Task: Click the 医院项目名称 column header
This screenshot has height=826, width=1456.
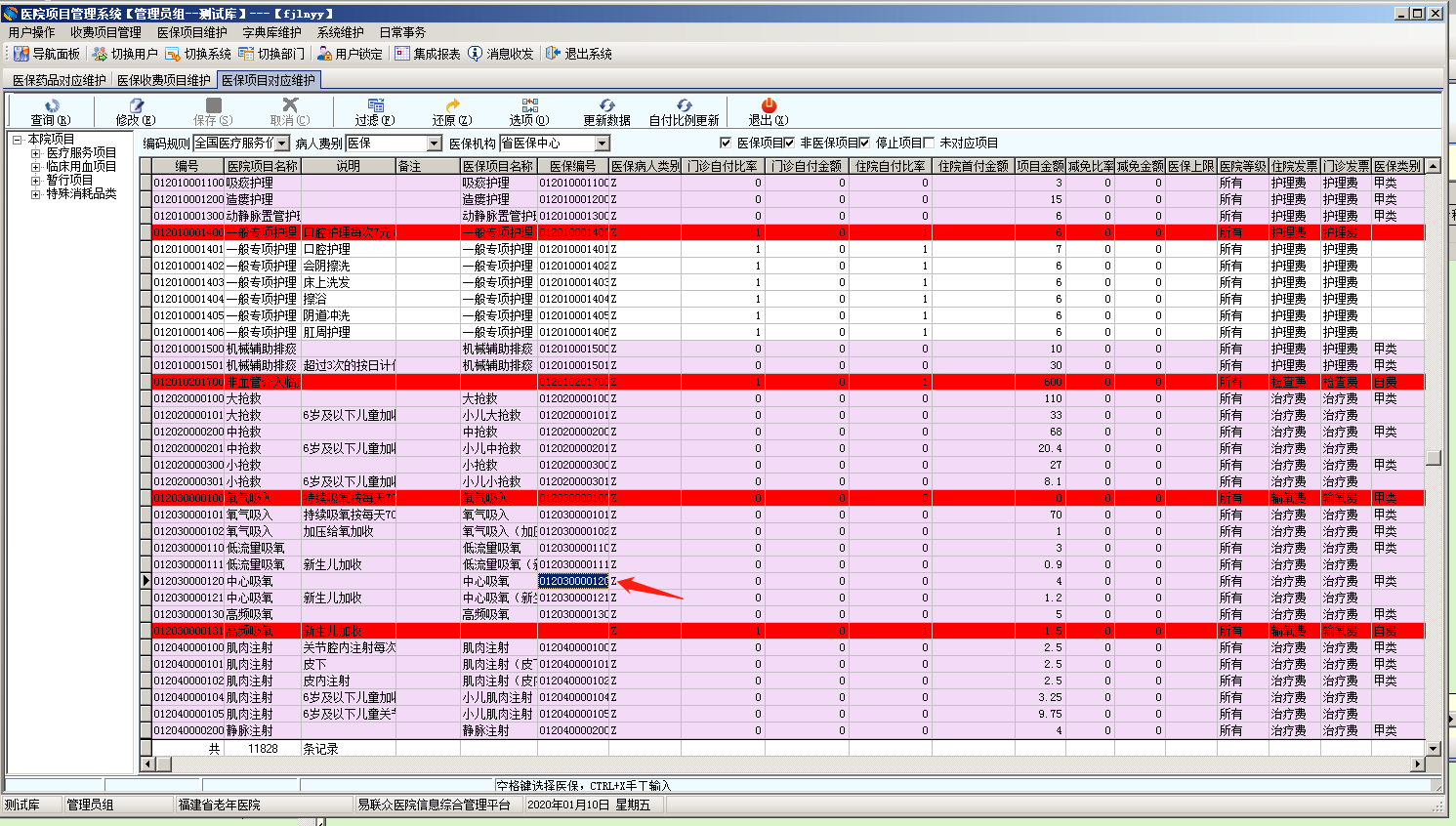Action: 263,166
